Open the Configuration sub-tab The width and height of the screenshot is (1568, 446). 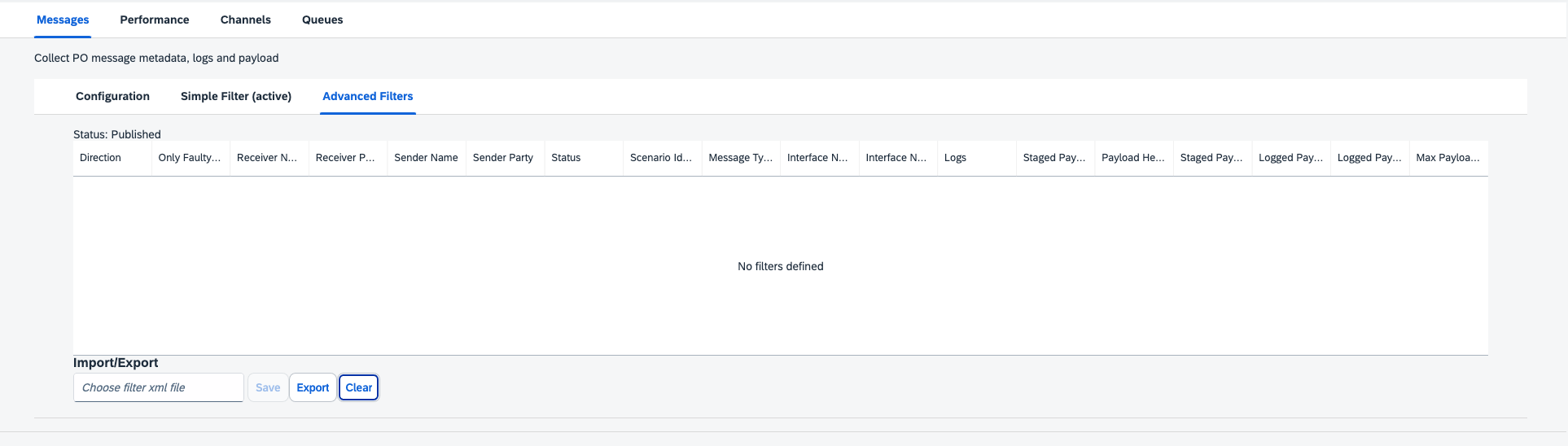(x=112, y=96)
